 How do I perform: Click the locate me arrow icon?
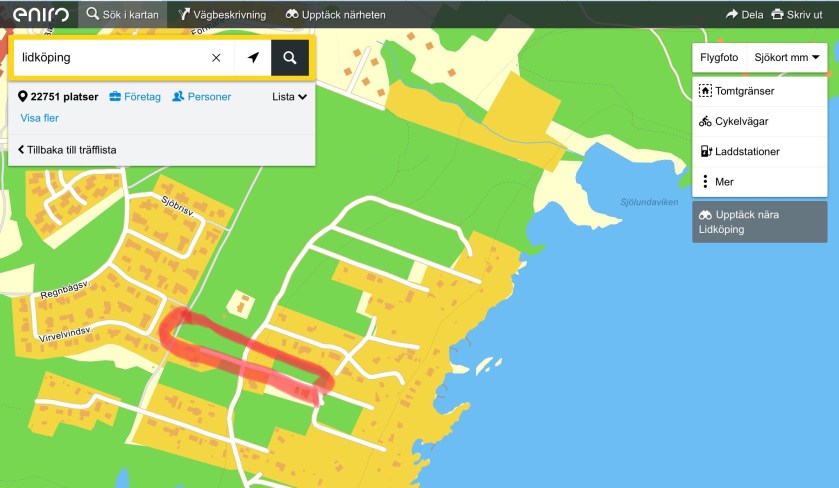253,58
